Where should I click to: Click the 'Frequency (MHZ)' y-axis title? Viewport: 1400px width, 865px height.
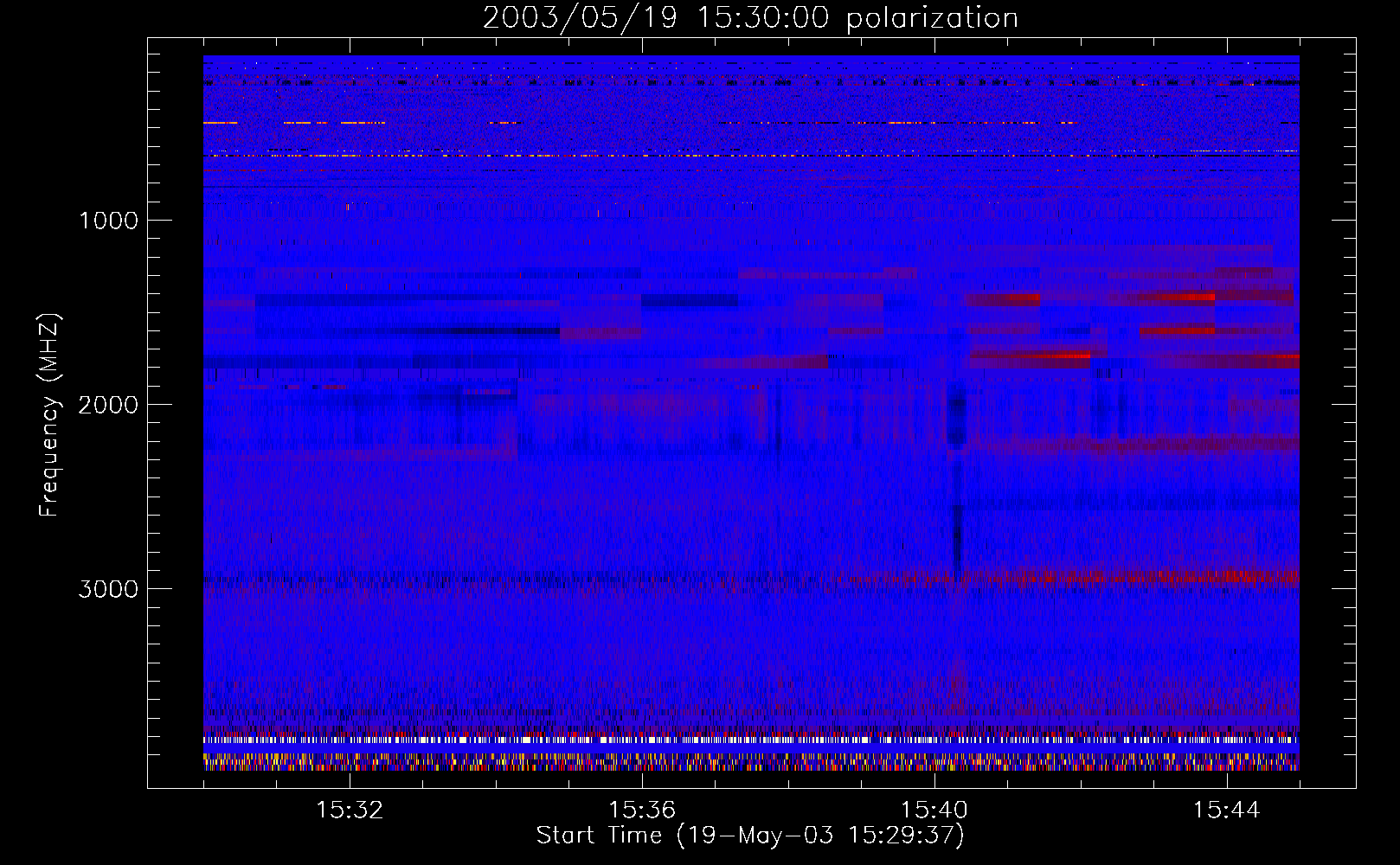point(49,415)
